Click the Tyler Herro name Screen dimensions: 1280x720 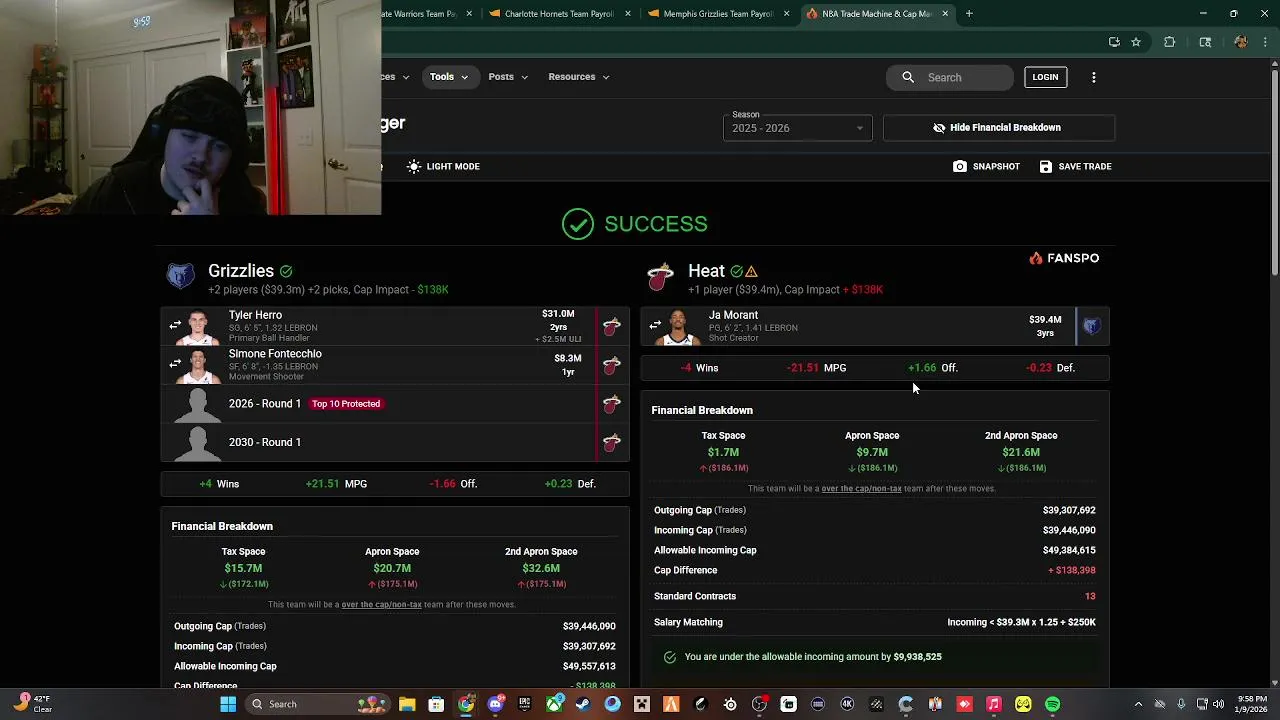(255, 315)
